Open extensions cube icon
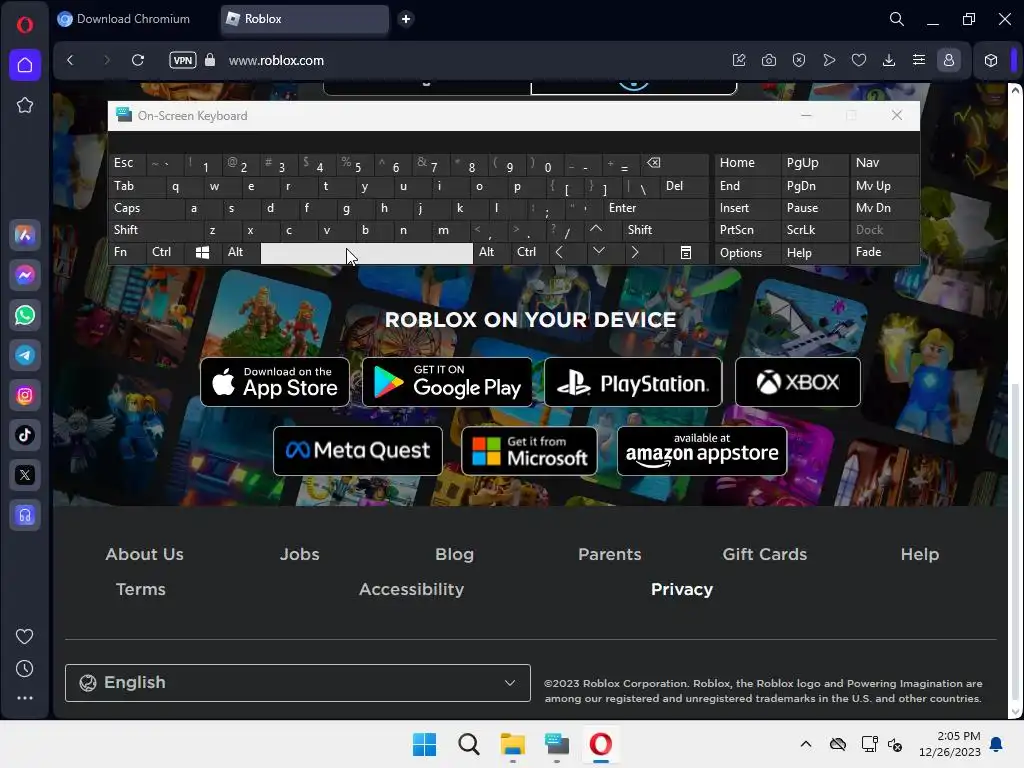 coord(991,60)
